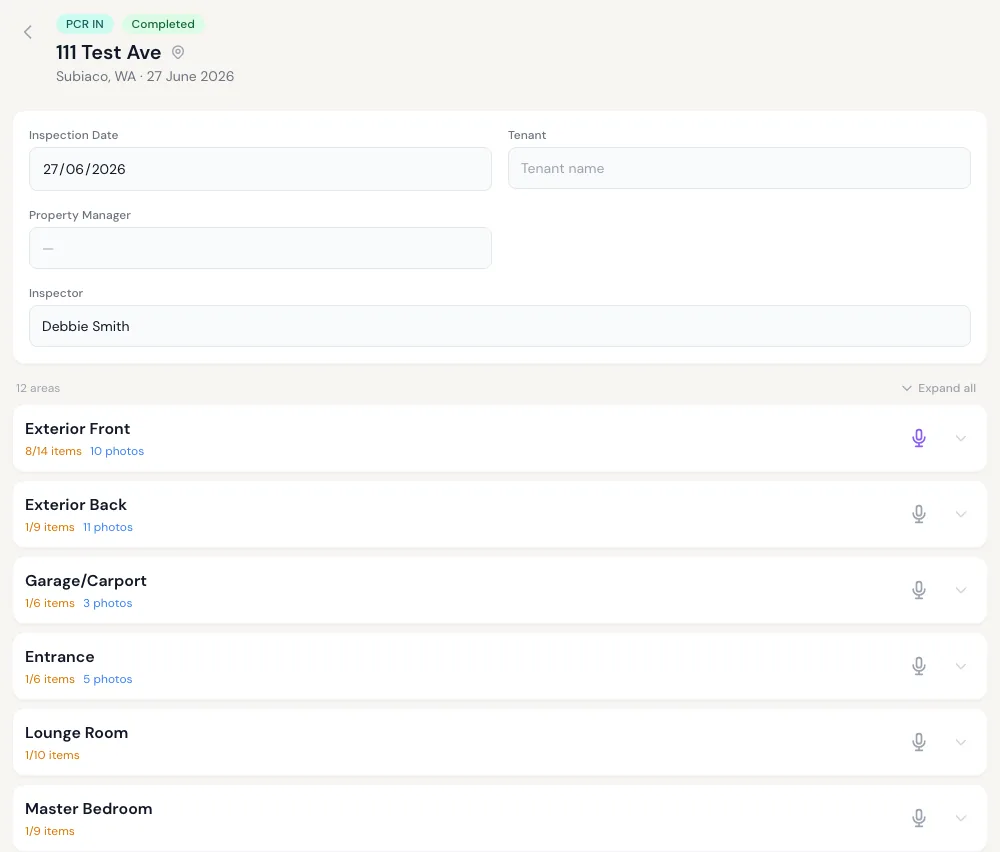Select the Exterior Back title
This screenshot has width=1000, height=852.
76,504
